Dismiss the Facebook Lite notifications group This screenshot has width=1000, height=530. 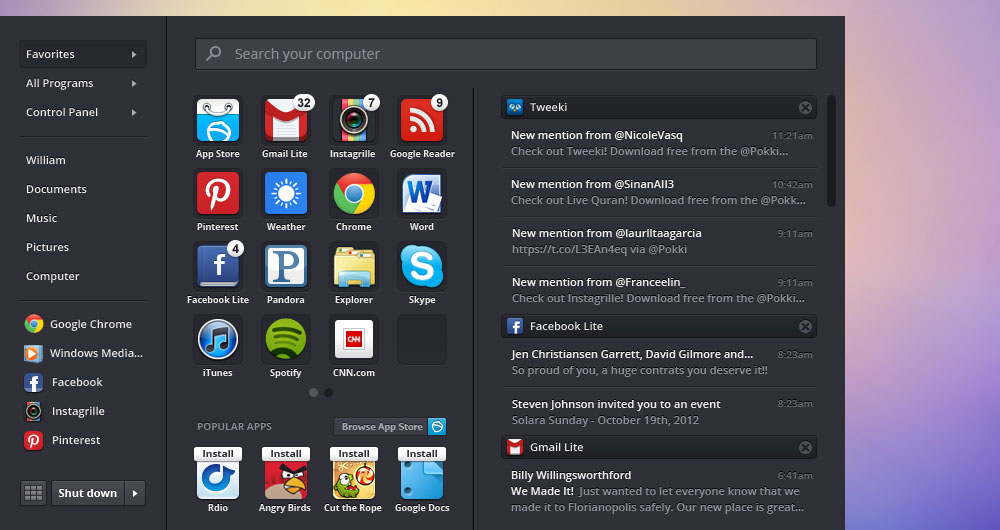pos(805,326)
